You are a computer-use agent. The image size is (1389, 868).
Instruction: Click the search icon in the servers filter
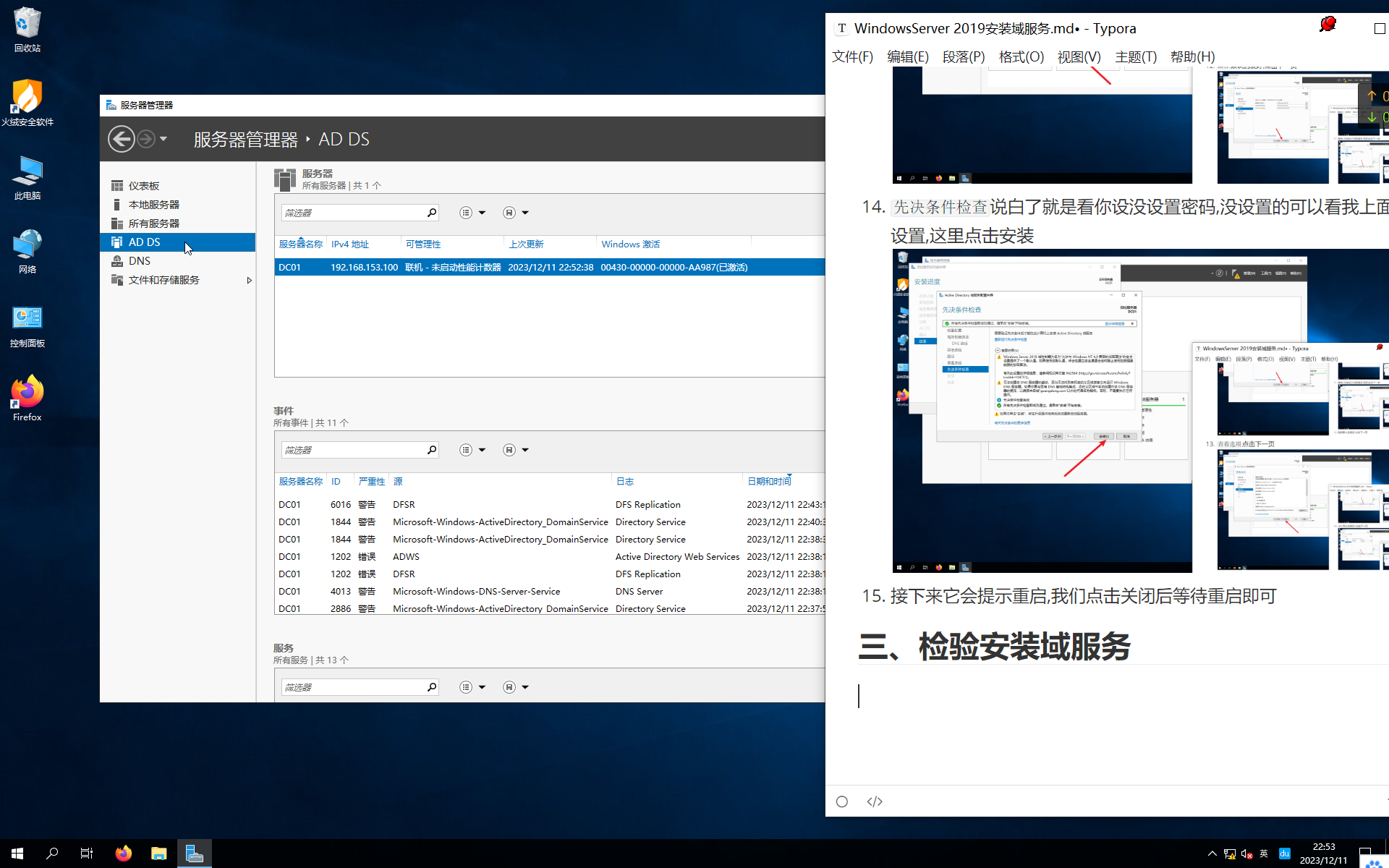(432, 213)
